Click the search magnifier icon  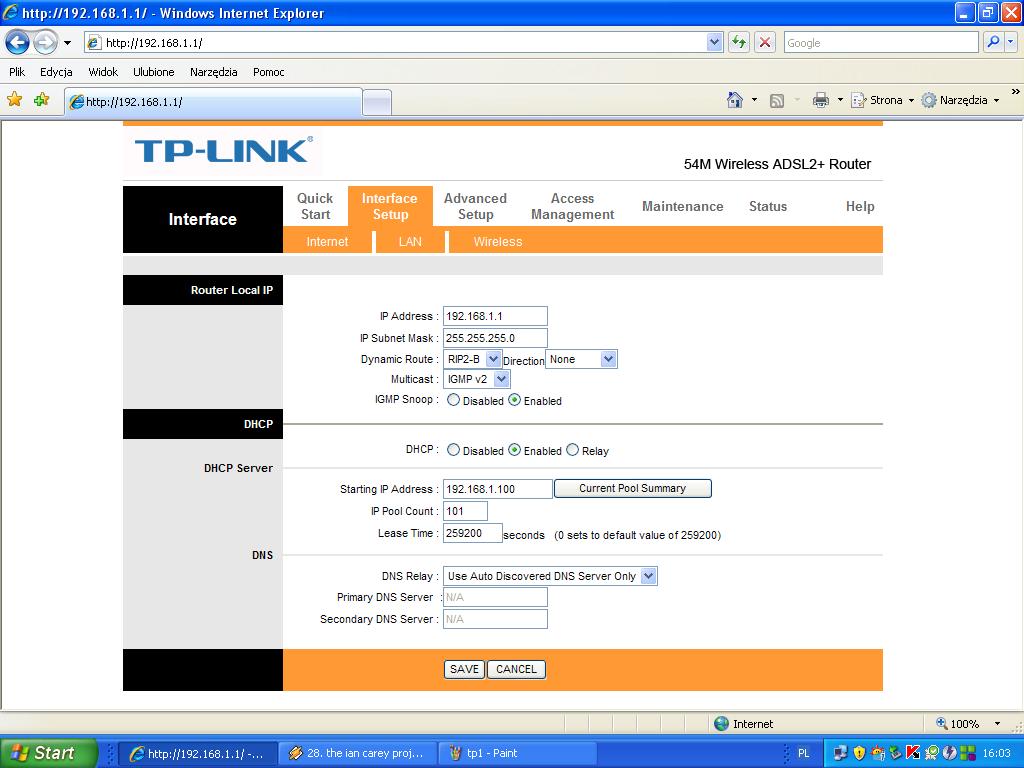[x=993, y=42]
